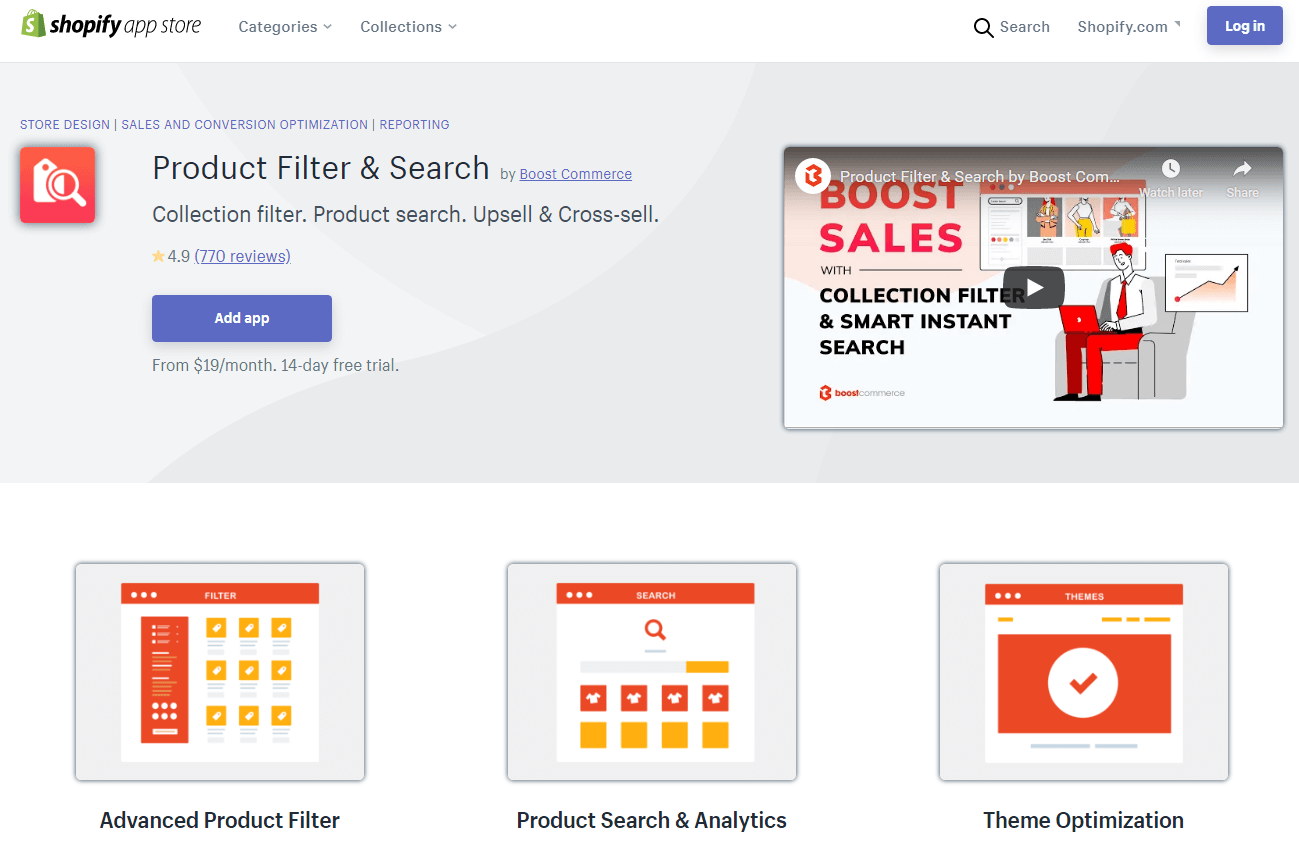Click the Log in button
Viewport: 1299px width, 855px height.
(1244, 26)
